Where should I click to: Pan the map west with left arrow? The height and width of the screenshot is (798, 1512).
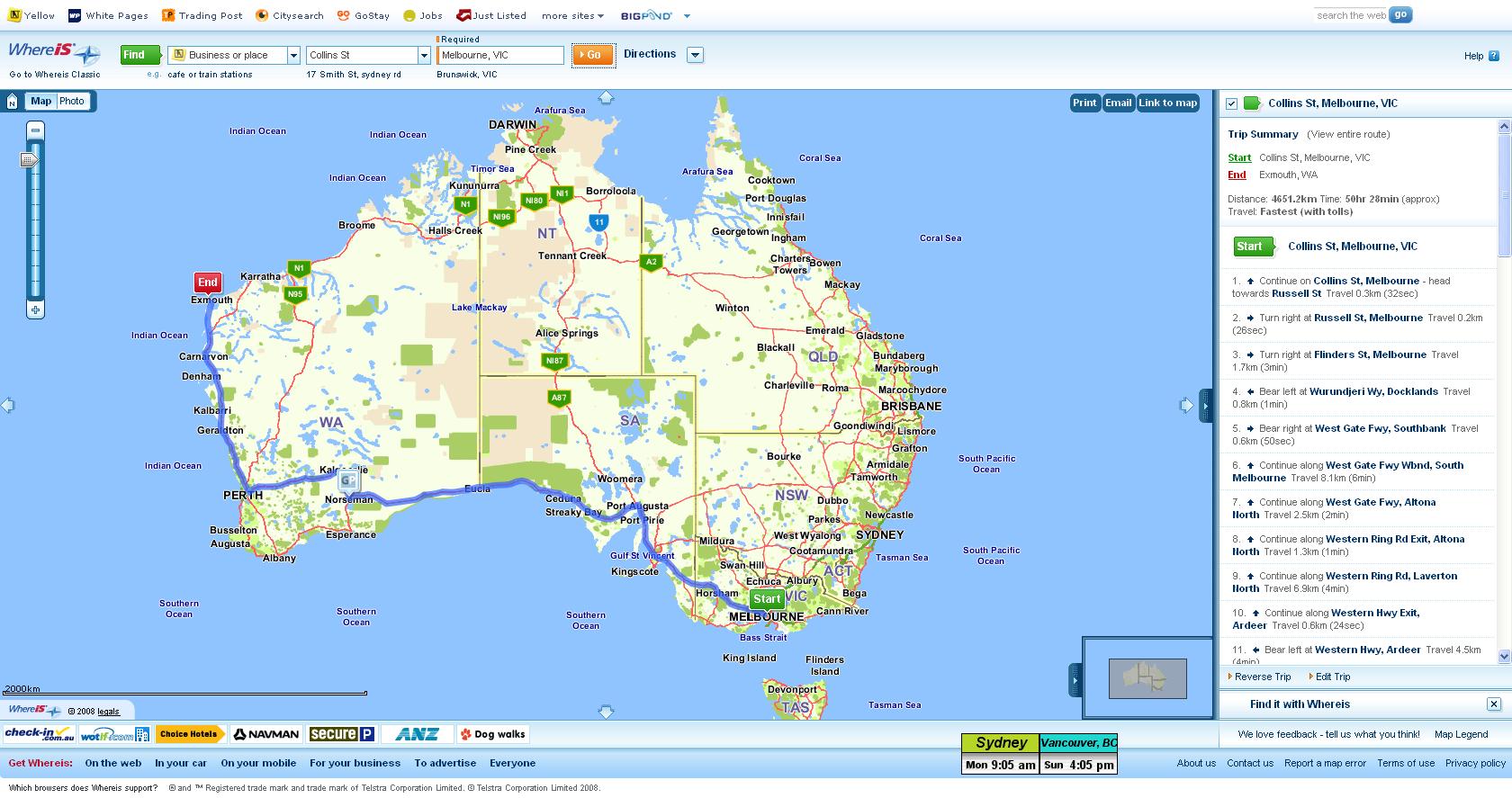(x=8, y=406)
